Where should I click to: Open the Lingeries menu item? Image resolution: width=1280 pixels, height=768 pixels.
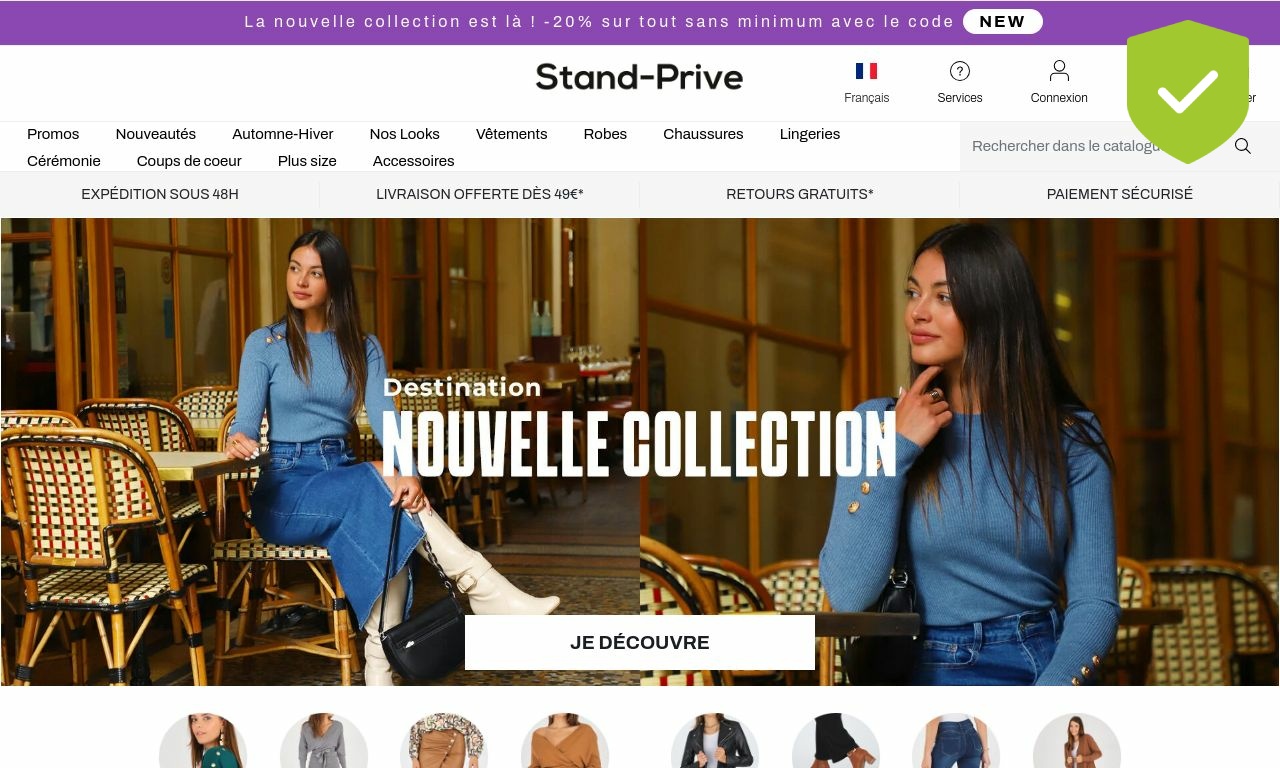[810, 134]
